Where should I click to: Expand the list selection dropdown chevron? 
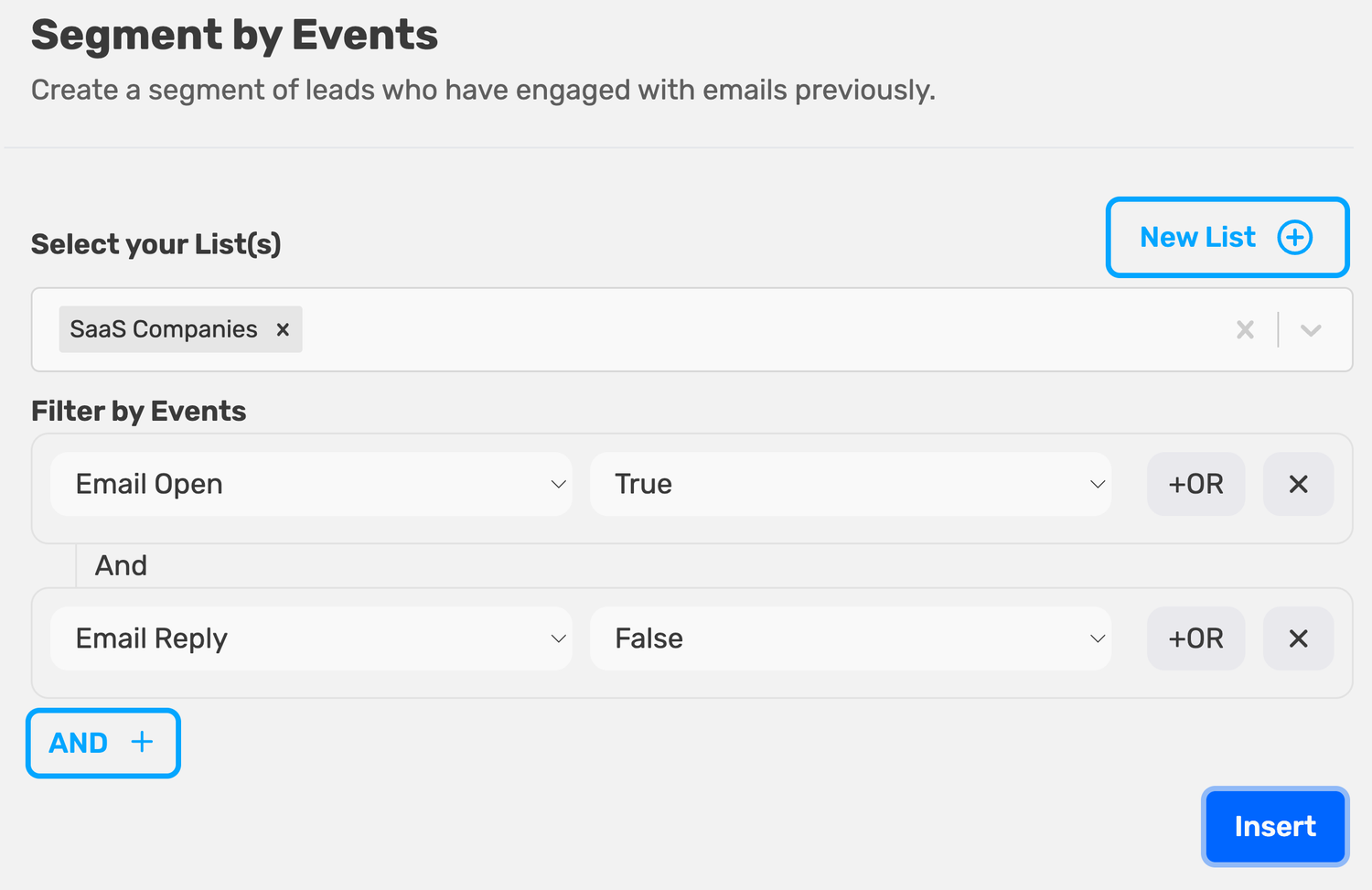point(1311,330)
